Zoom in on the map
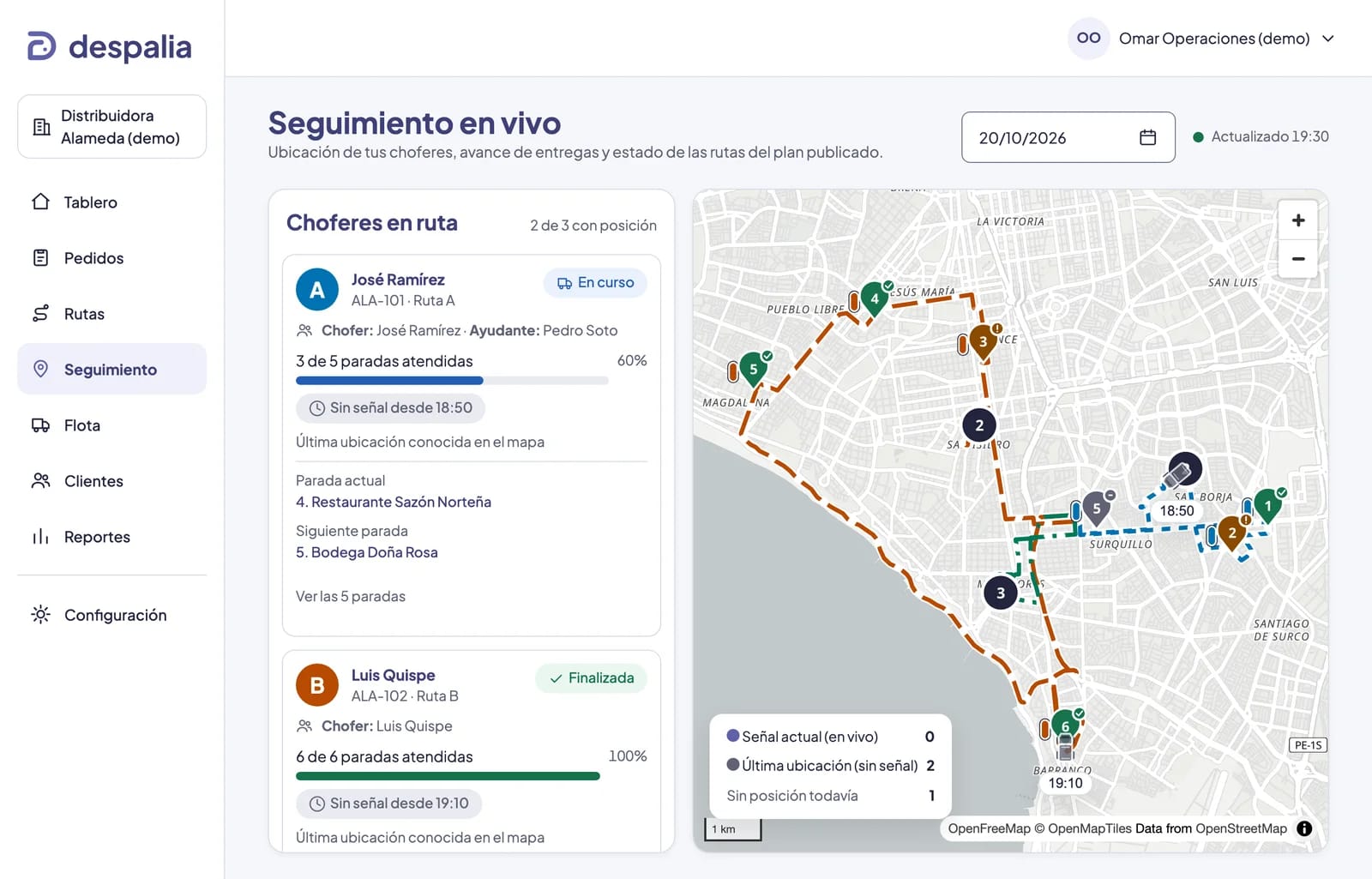This screenshot has width=1372, height=879. [1298, 220]
